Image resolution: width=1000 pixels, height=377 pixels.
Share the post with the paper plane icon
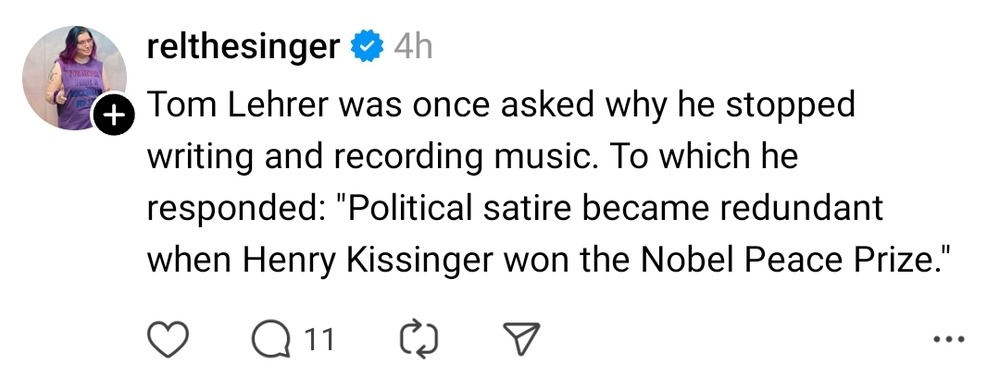pyautogui.click(x=522, y=339)
